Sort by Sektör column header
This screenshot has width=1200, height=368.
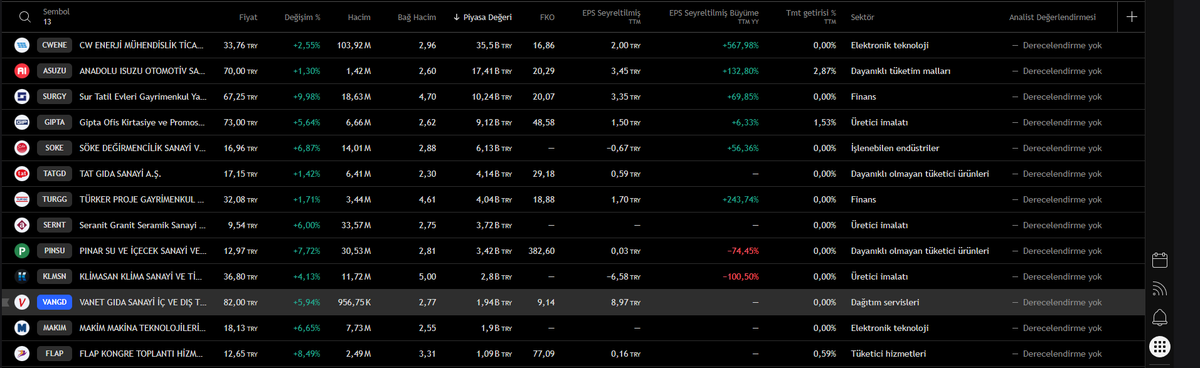[863, 17]
